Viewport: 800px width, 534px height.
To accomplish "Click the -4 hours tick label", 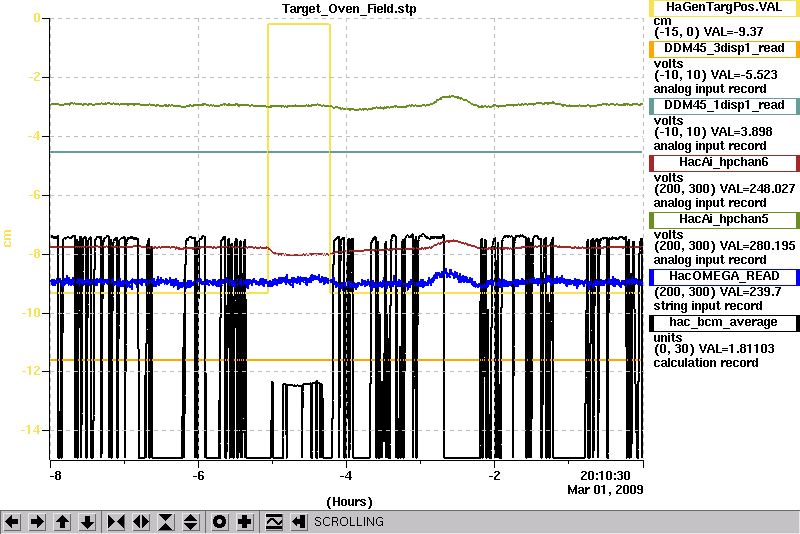I will pos(346,476).
